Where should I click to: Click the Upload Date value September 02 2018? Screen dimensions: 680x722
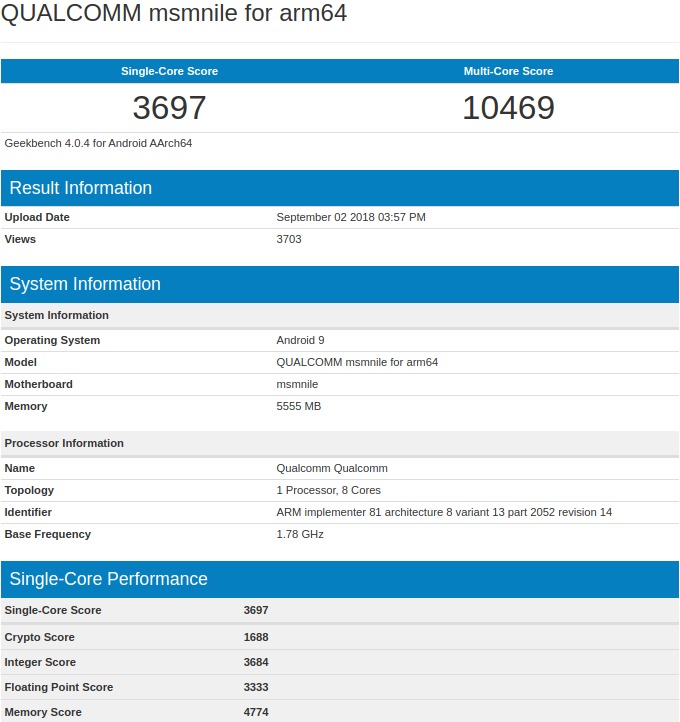click(x=351, y=217)
